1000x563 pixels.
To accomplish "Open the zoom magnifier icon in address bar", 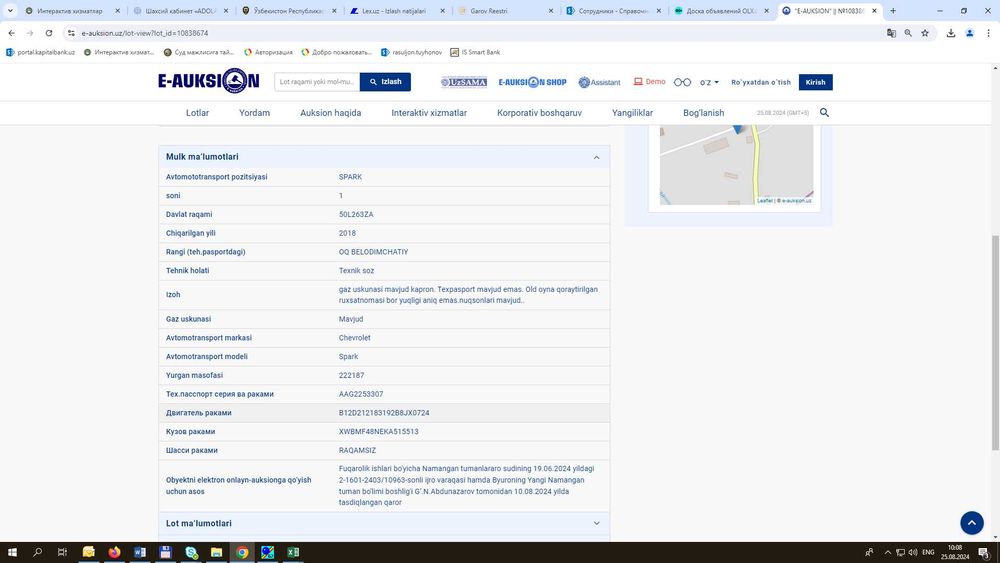I will tap(908, 33).
